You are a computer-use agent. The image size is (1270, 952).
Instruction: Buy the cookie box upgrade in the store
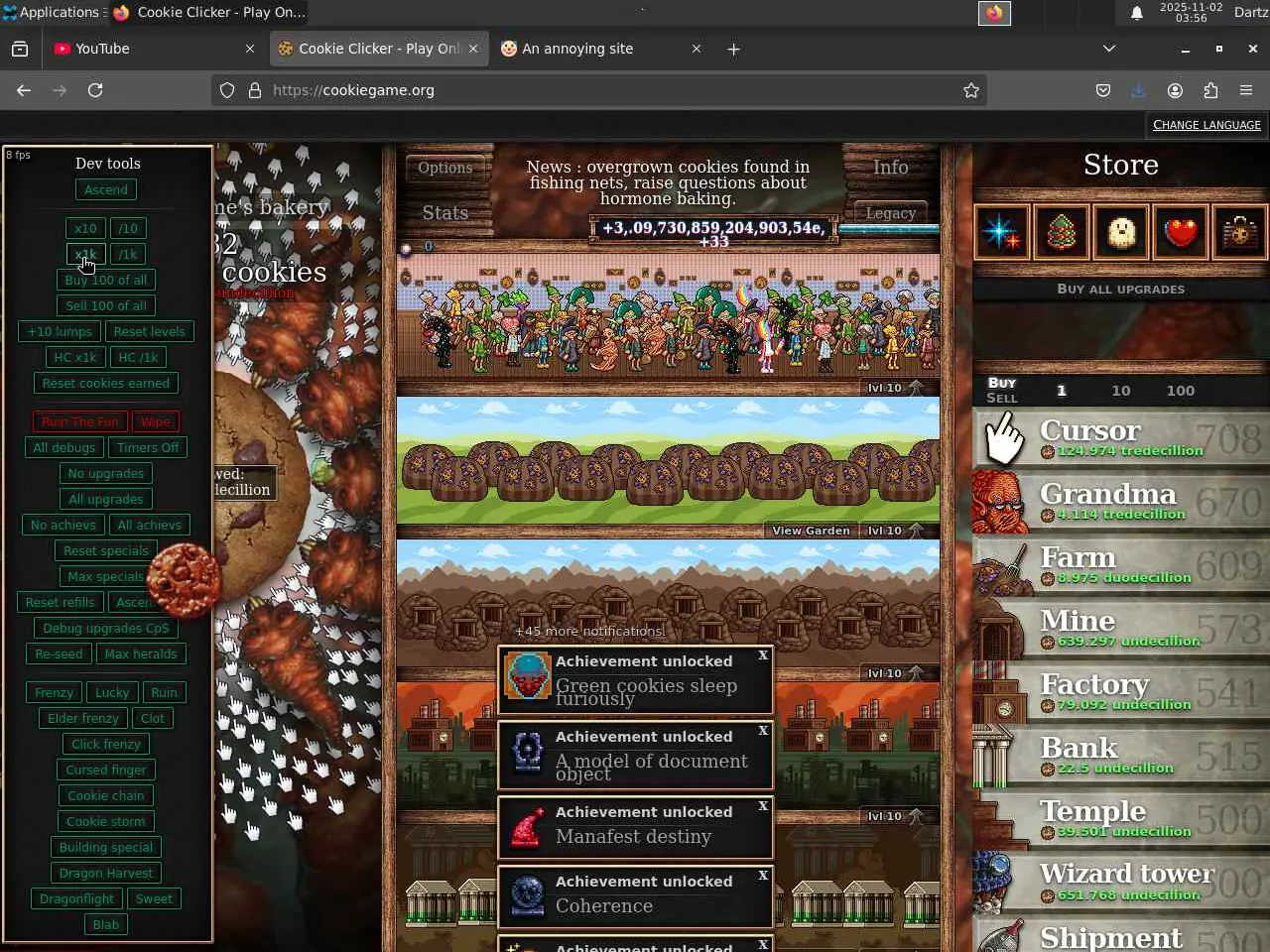click(1240, 232)
